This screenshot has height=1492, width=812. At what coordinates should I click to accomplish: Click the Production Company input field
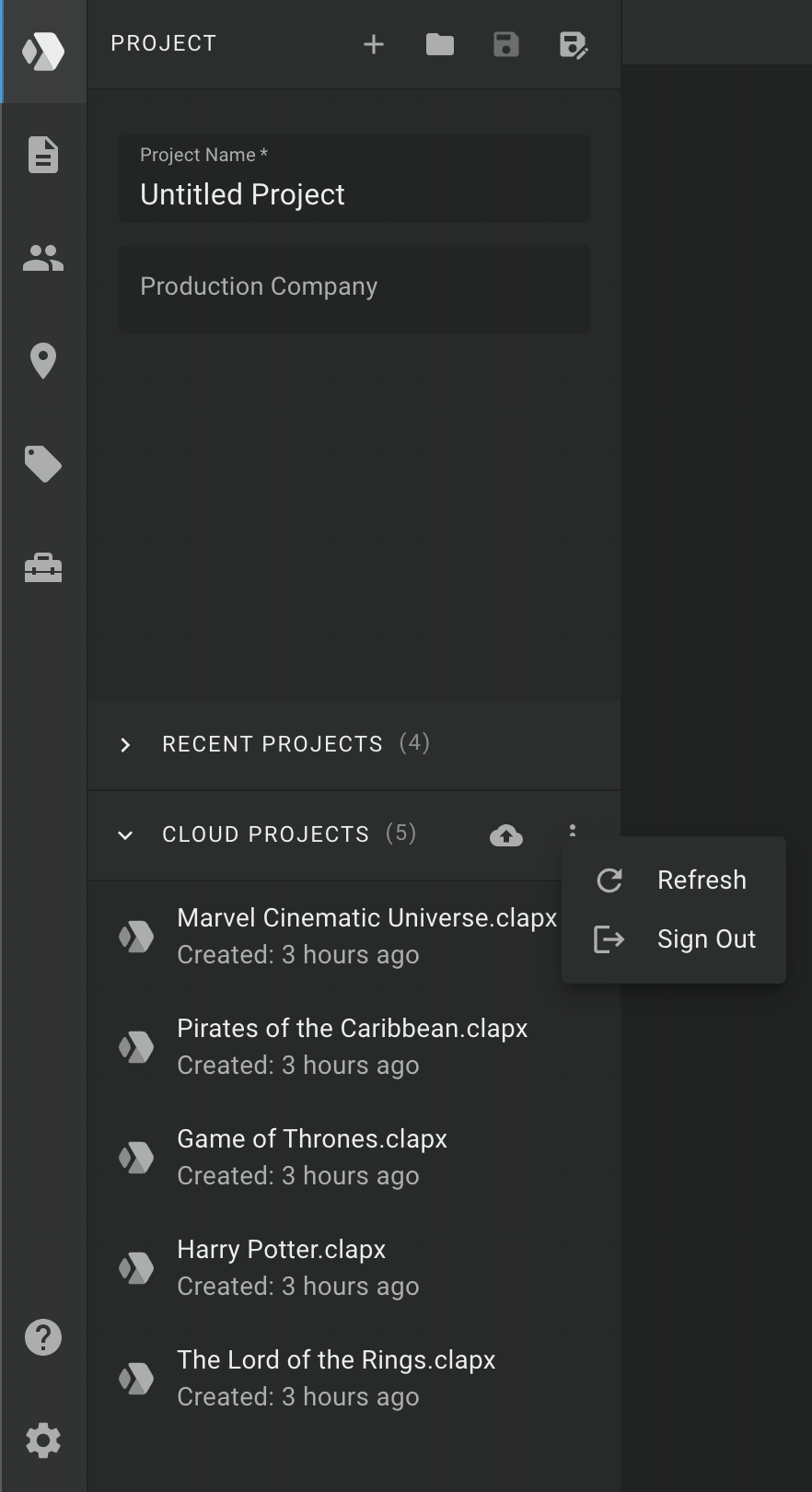pyautogui.click(x=354, y=288)
